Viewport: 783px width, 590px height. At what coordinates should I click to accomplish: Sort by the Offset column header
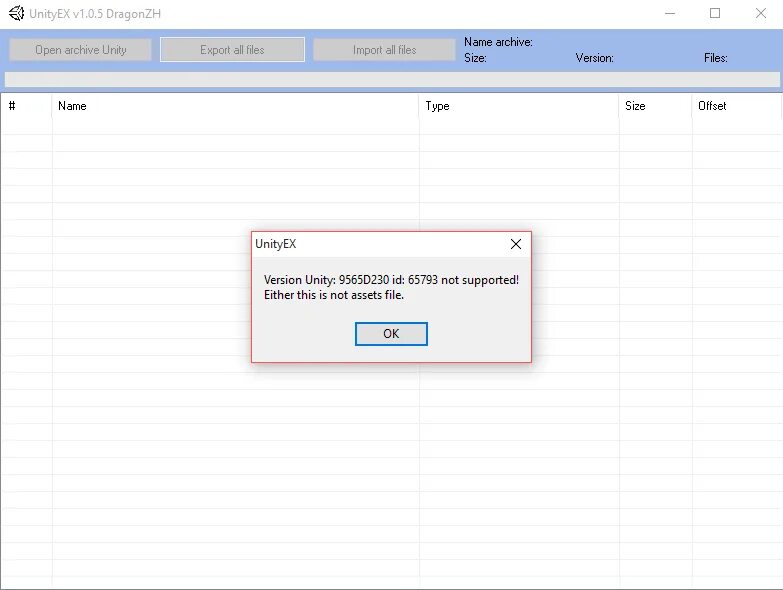[736, 106]
